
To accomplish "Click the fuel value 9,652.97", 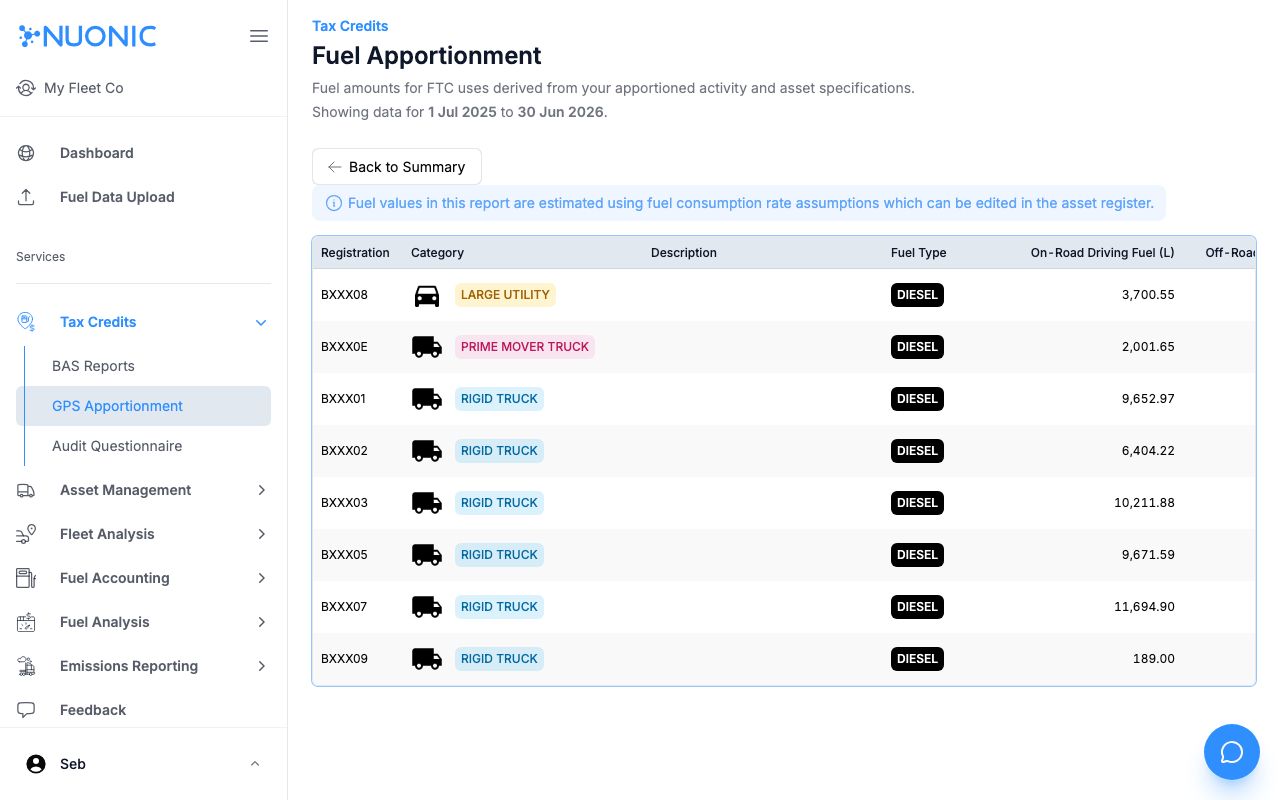I will click(1148, 399).
